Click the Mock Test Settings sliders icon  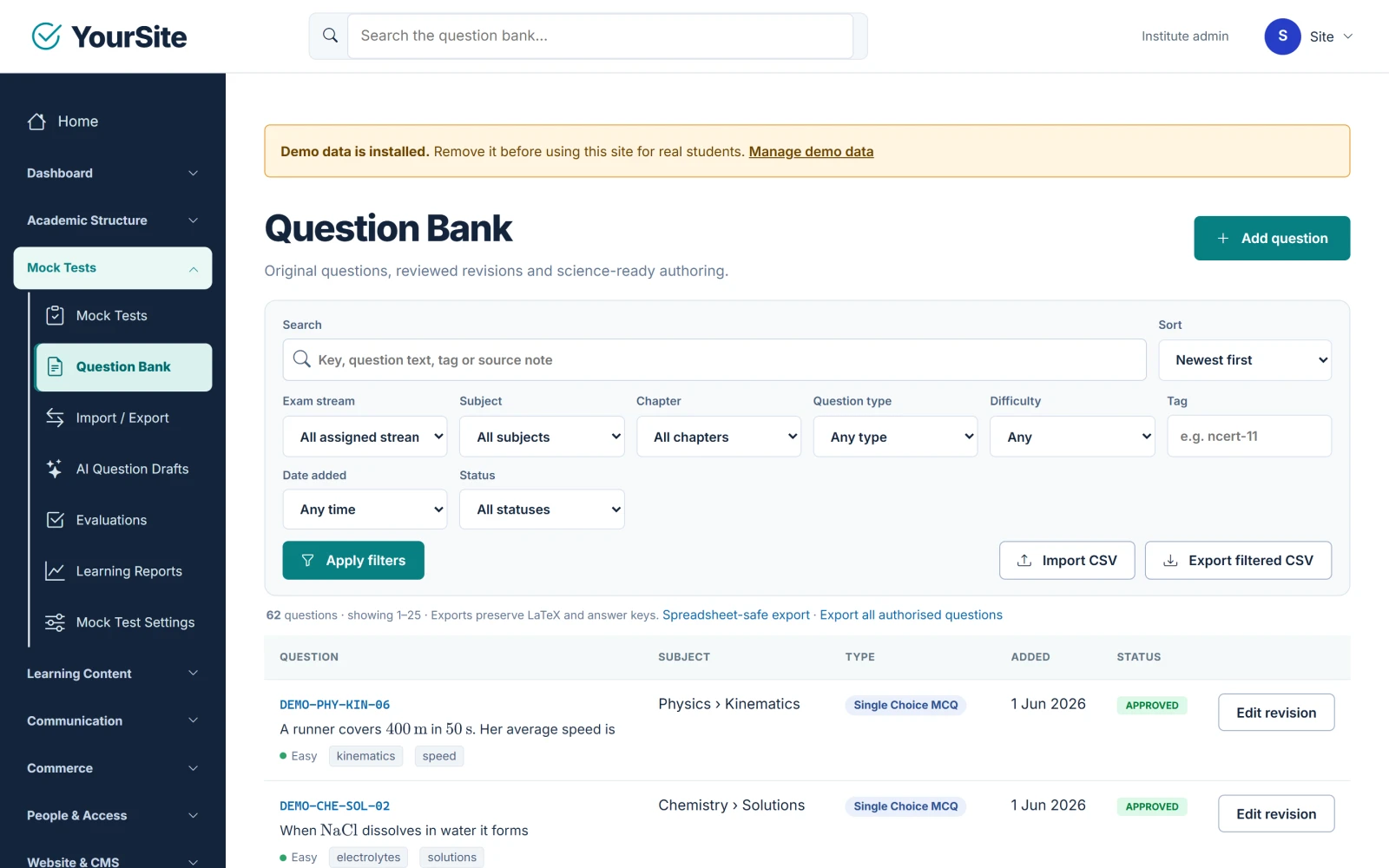(x=55, y=622)
